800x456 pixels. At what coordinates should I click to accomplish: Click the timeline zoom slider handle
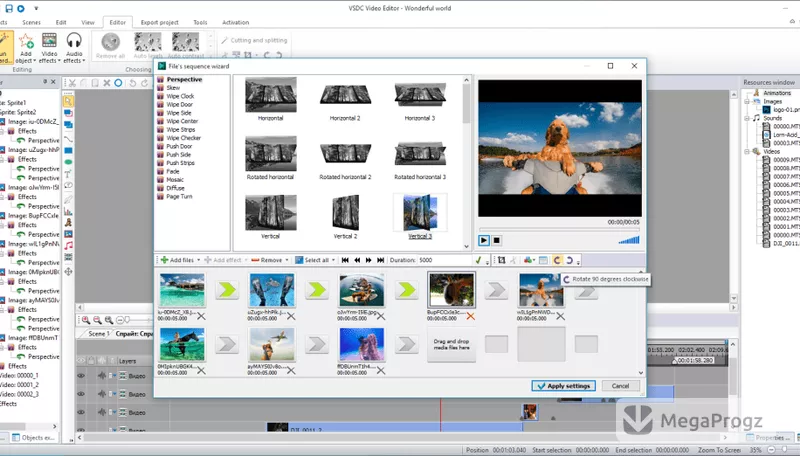coord(127,320)
